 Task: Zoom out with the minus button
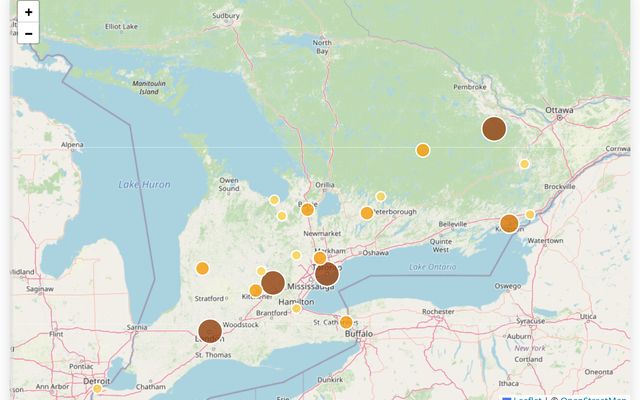pos(28,35)
